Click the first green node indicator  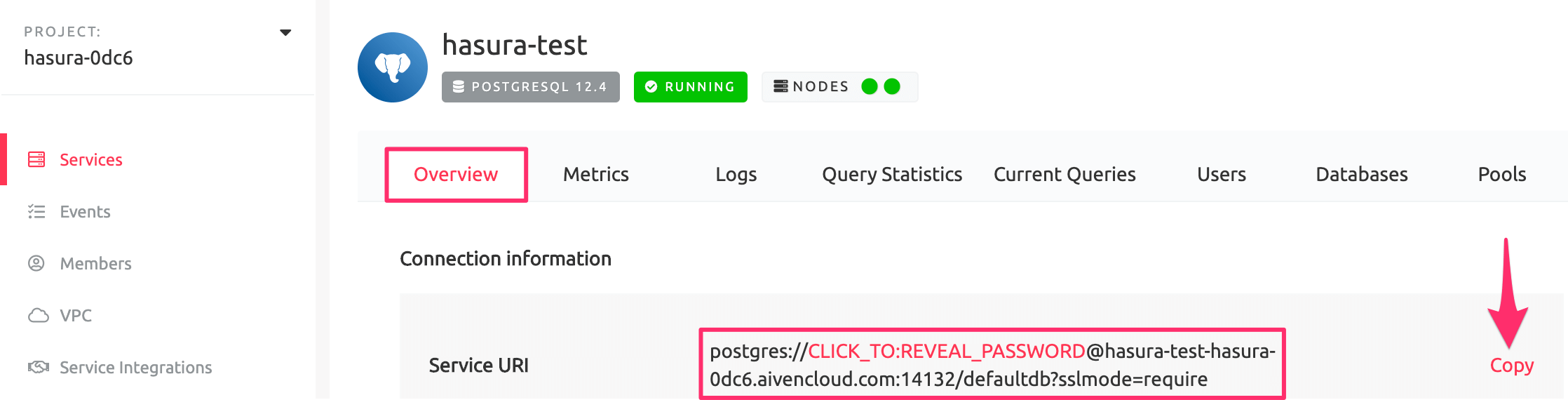coord(870,86)
